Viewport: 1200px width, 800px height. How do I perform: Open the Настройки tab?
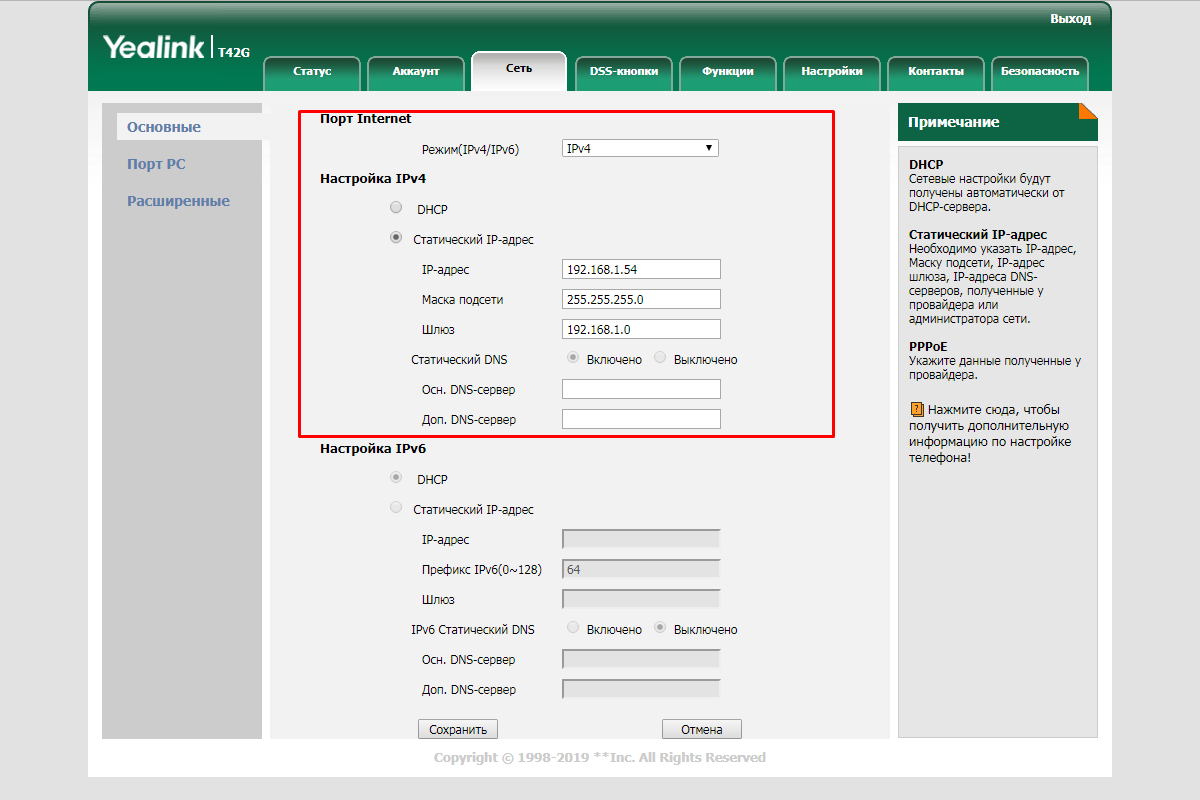tap(832, 72)
